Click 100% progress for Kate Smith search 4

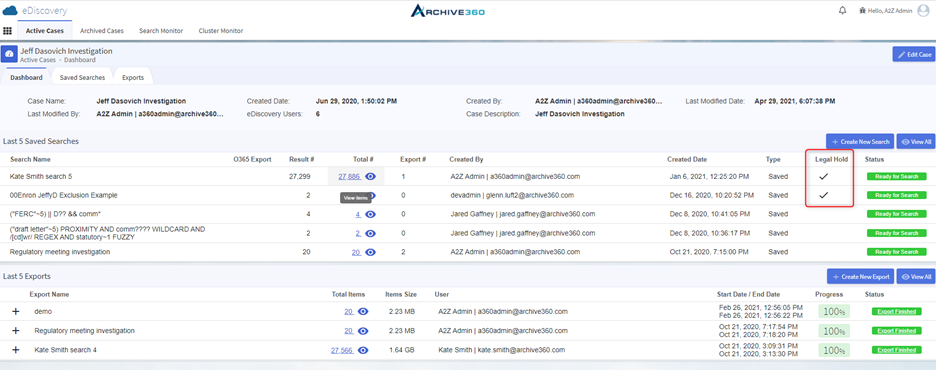[835, 350]
